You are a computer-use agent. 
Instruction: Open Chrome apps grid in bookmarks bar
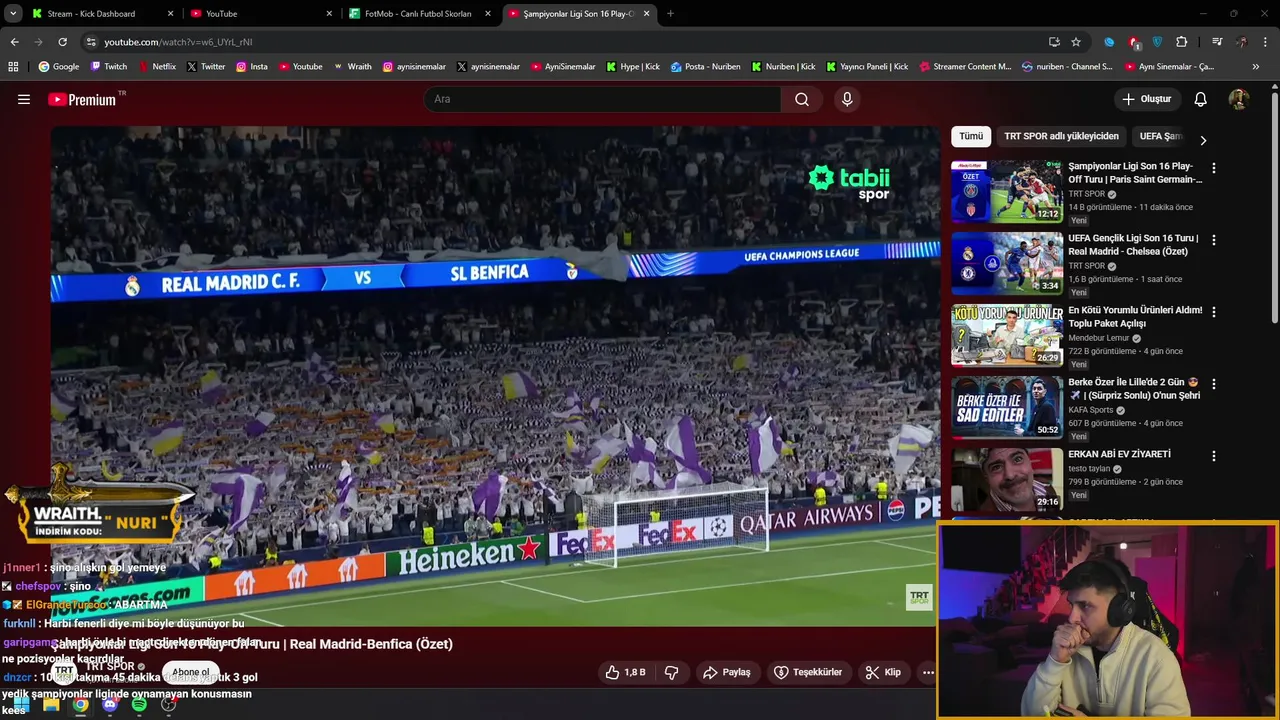pos(13,67)
